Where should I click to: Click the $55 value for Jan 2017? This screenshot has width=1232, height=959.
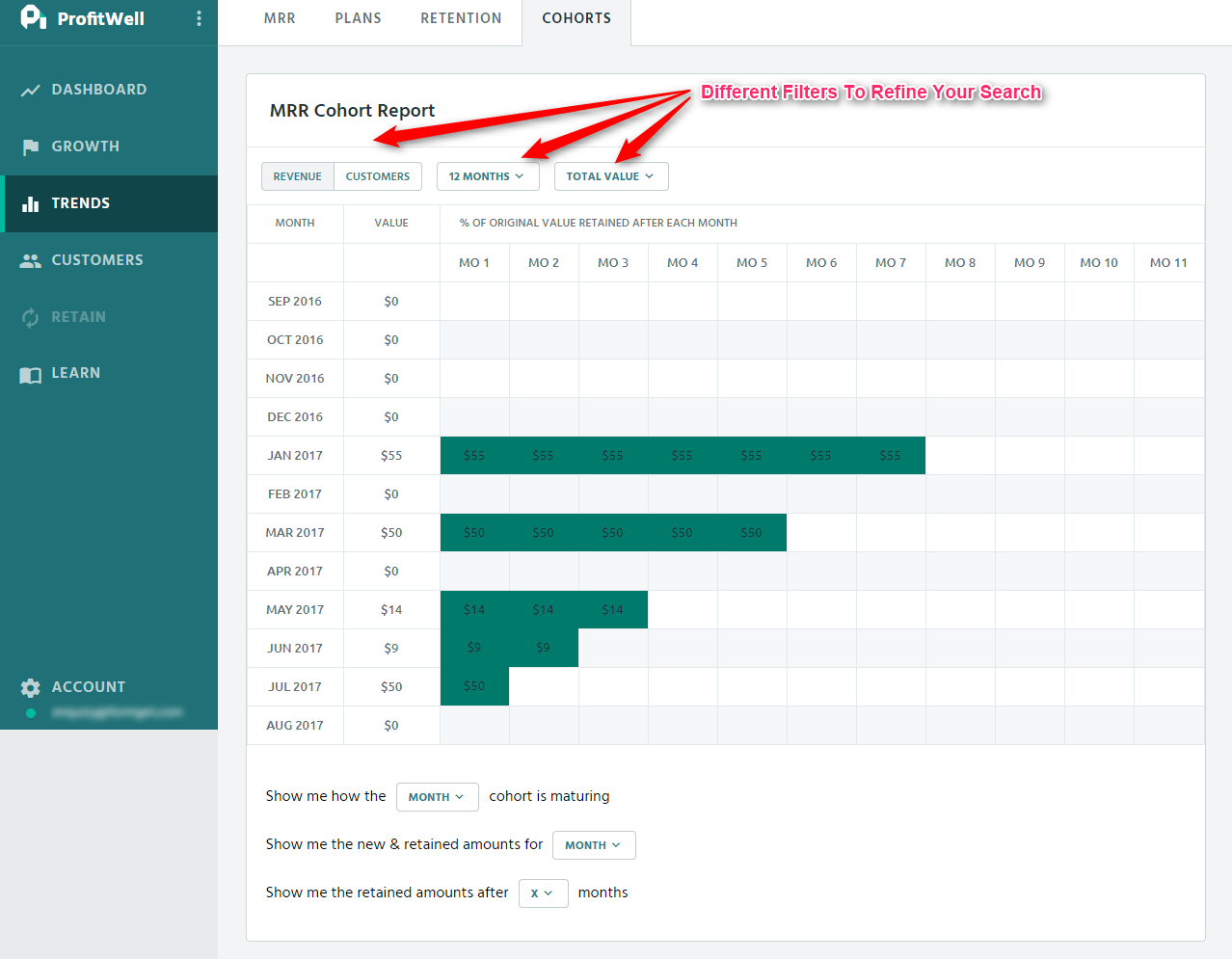(x=391, y=456)
